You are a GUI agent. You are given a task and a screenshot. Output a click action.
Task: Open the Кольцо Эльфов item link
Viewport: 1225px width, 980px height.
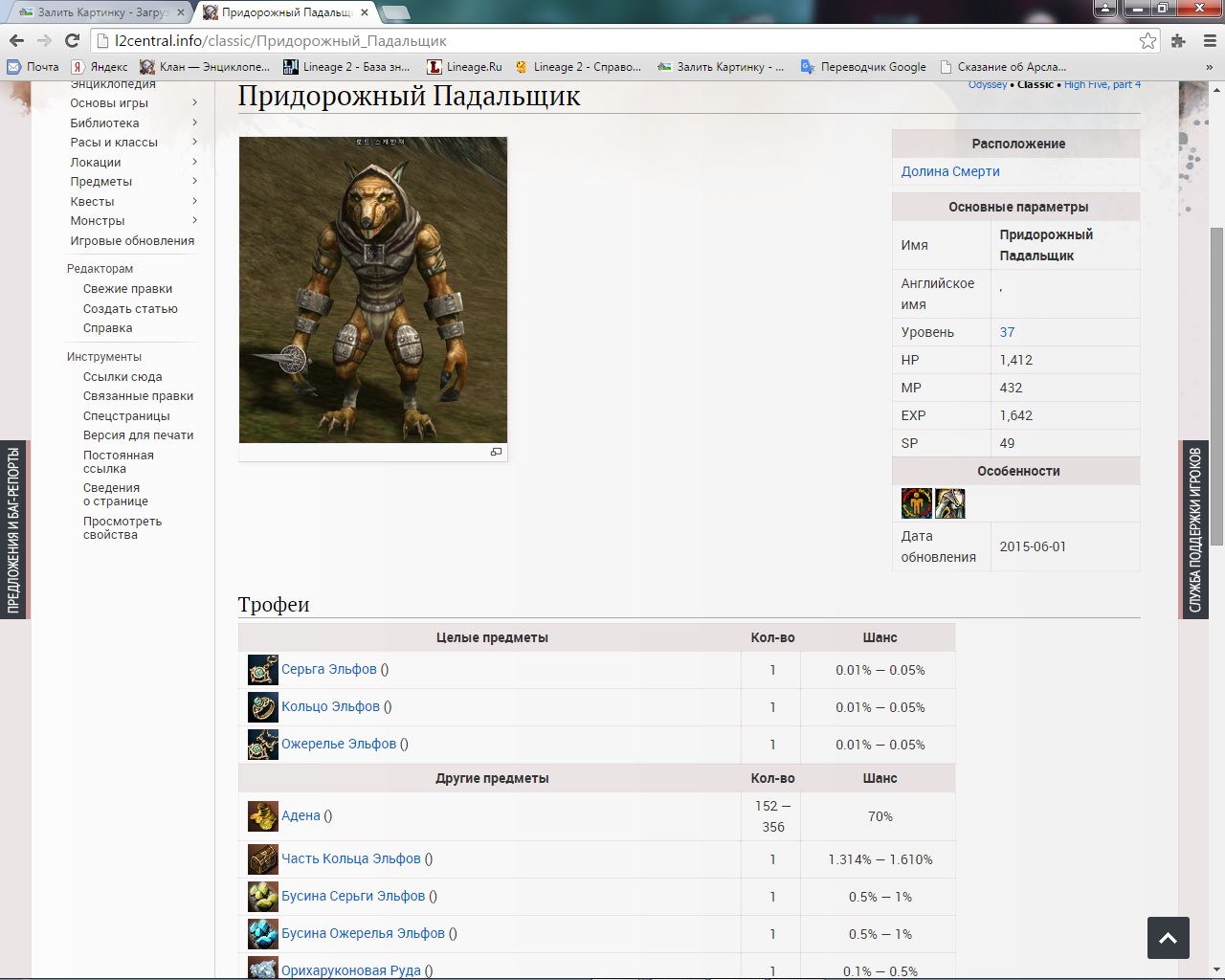(330, 706)
